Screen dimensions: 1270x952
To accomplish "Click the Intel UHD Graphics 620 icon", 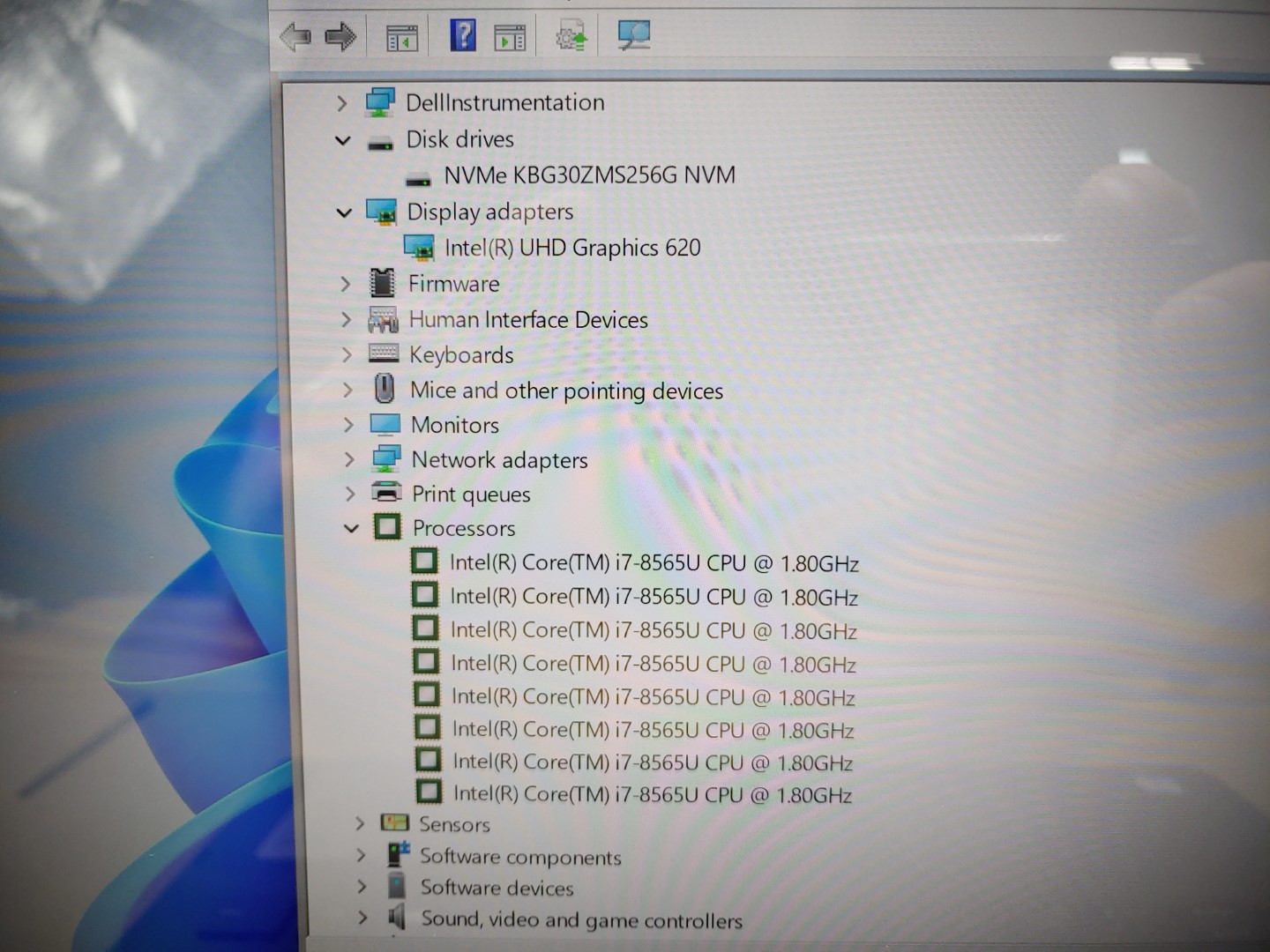I will [419, 248].
